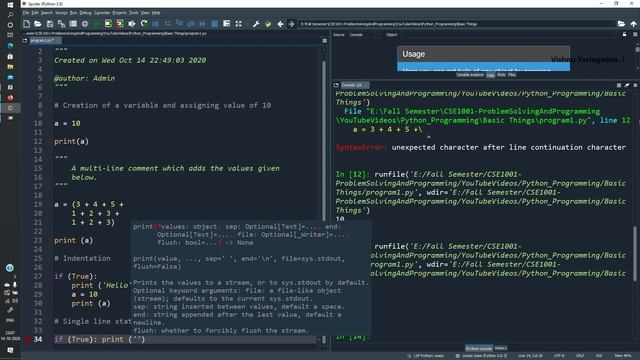The width and height of the screenshot is (640, 360).
Task: Select the Console 1/A tab
Action: pyautogui.click(x=355, y=85)
